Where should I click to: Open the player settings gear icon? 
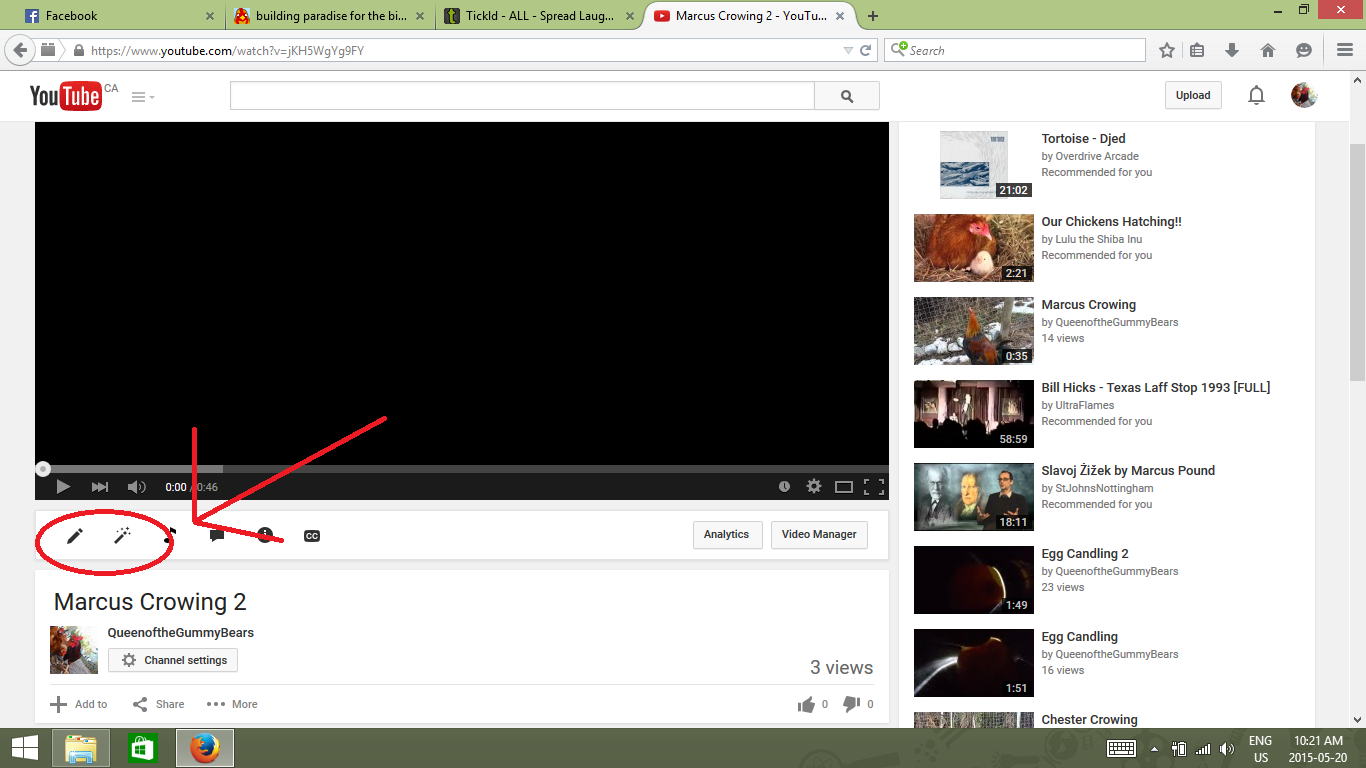point(814,486)
